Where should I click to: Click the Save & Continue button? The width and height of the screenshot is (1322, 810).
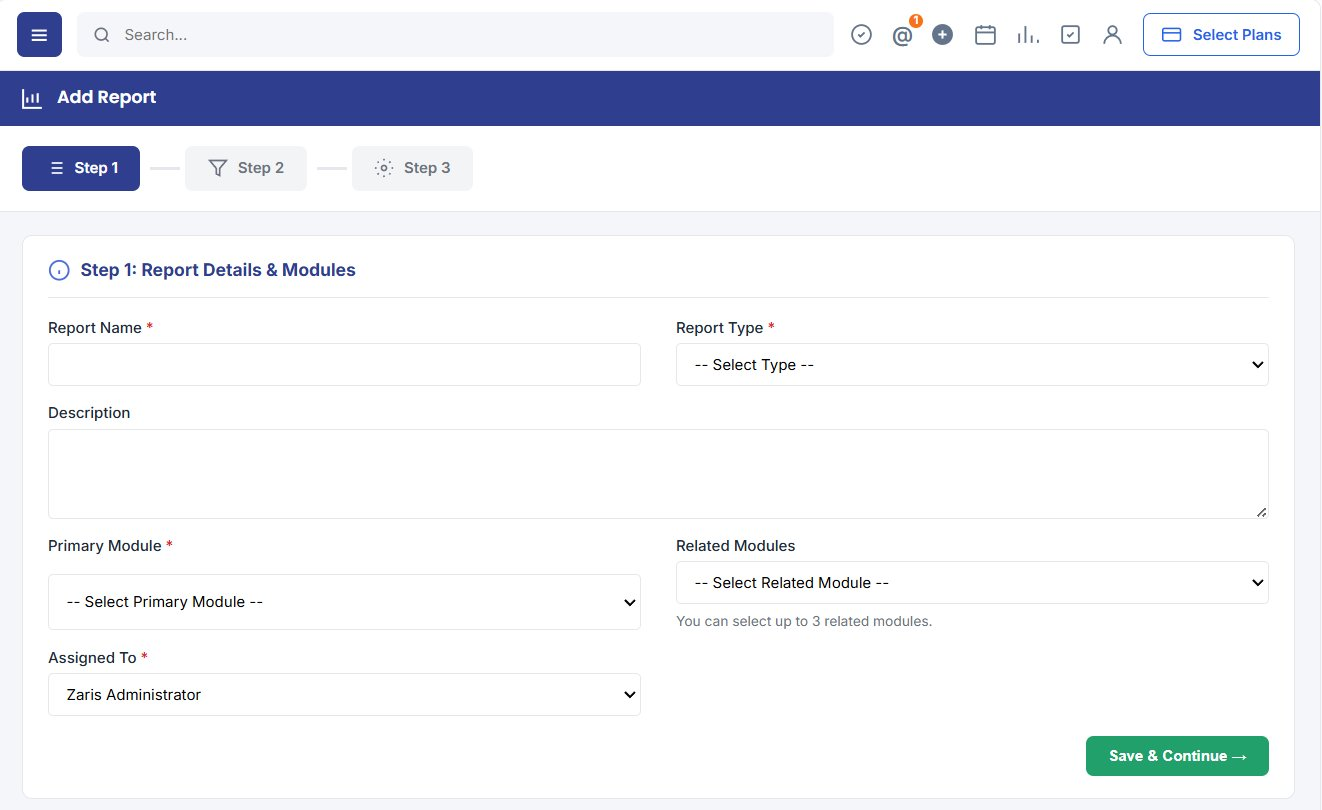[x=1177, y=756]
